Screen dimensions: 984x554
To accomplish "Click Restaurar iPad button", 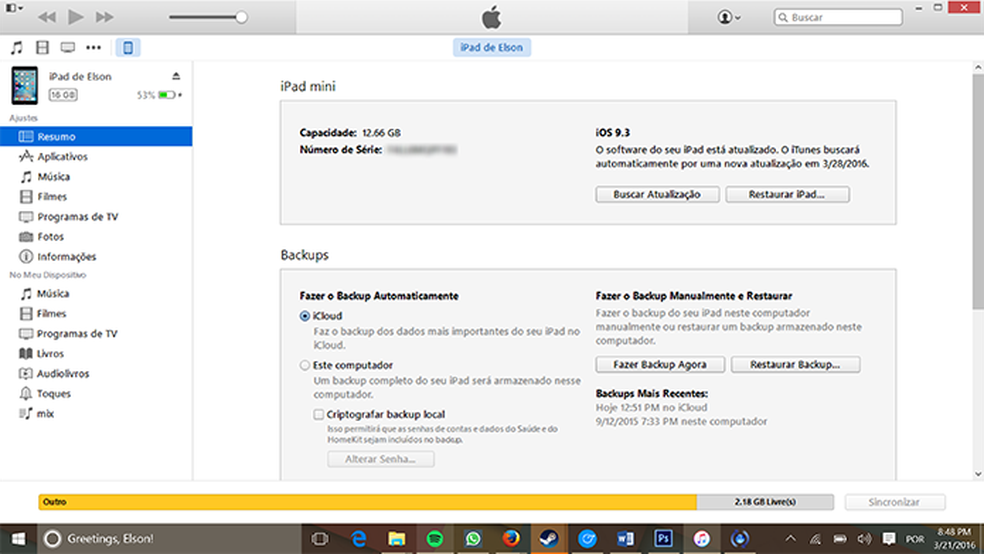I will tap(787, 194).
